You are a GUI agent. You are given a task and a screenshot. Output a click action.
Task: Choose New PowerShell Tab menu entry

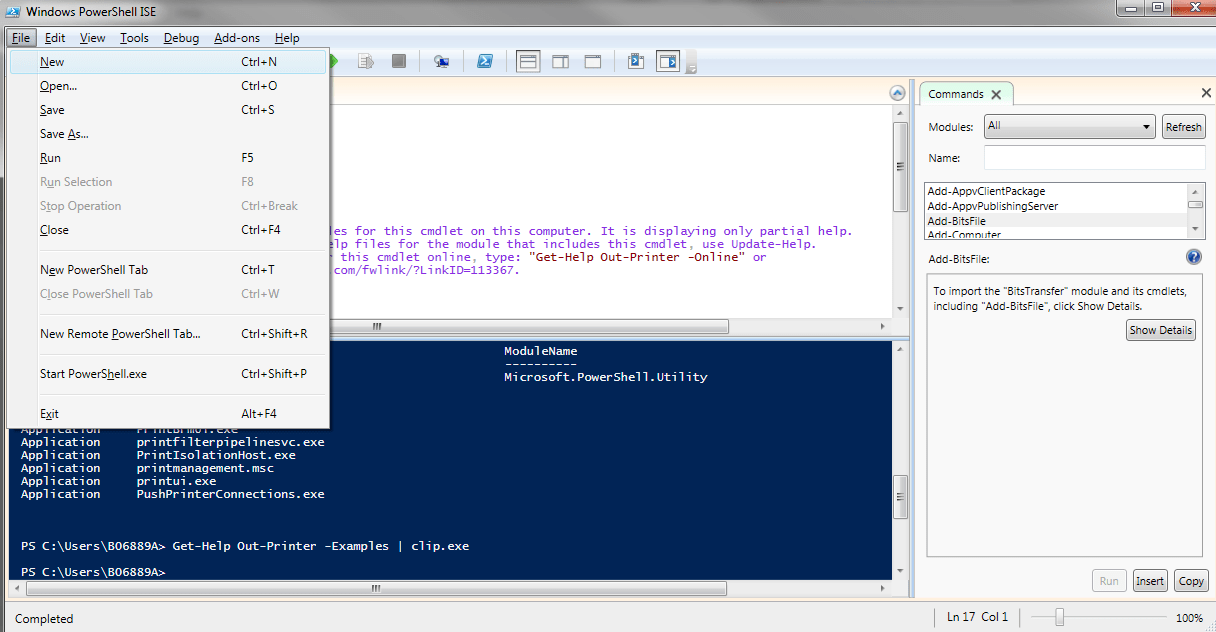click(x=168, y=270)
